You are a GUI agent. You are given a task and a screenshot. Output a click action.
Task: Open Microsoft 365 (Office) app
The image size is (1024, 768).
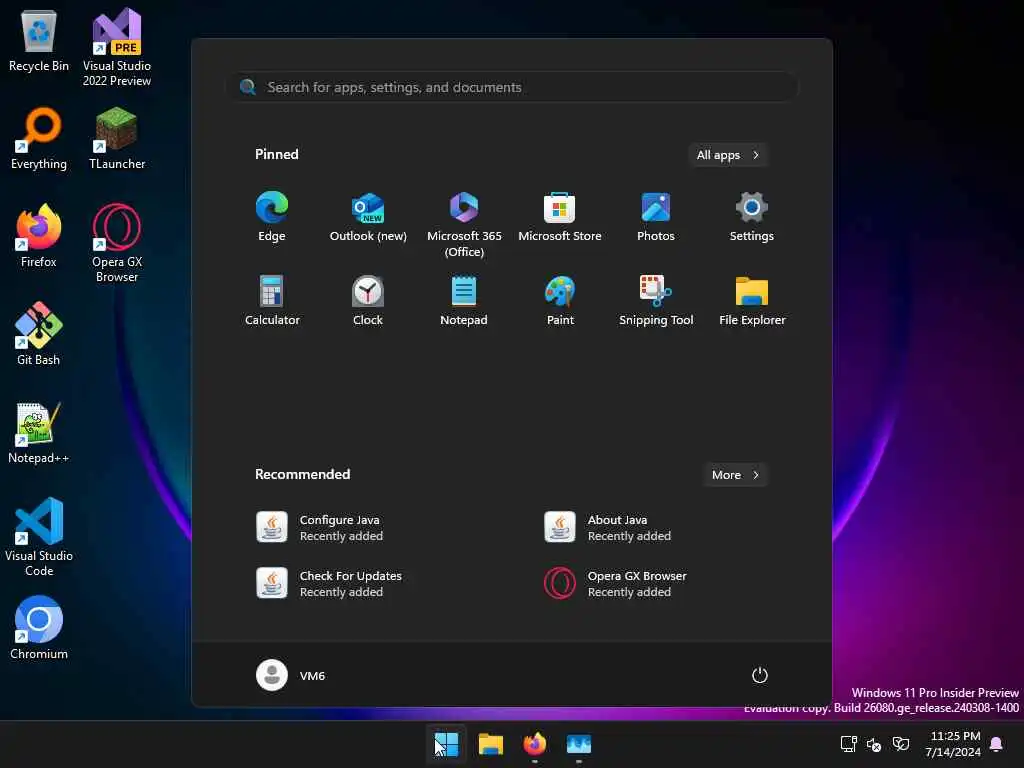(464, 225)
